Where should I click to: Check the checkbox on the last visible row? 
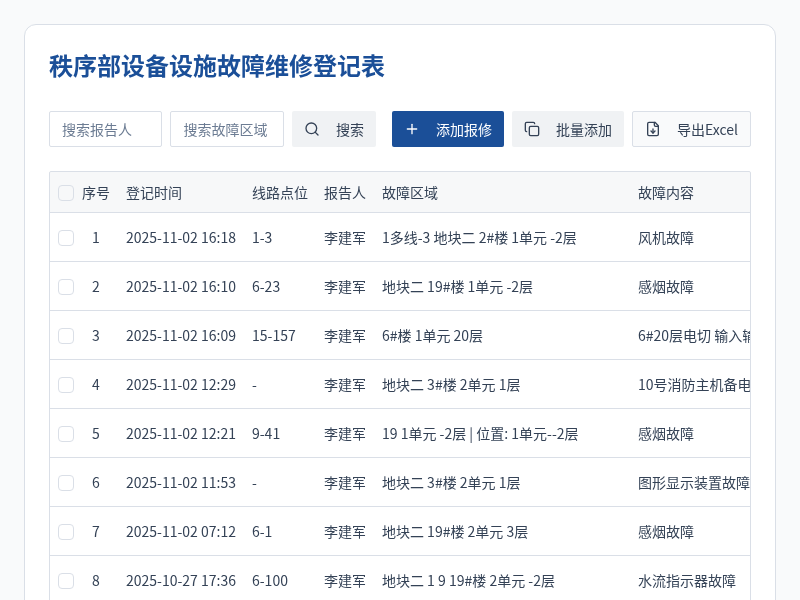click(x=66, y=581)
